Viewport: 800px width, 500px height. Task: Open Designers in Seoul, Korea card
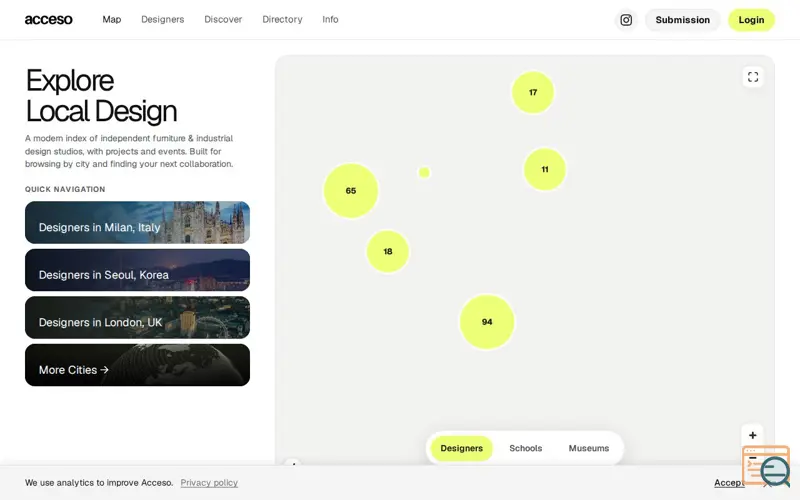[137, 270]
